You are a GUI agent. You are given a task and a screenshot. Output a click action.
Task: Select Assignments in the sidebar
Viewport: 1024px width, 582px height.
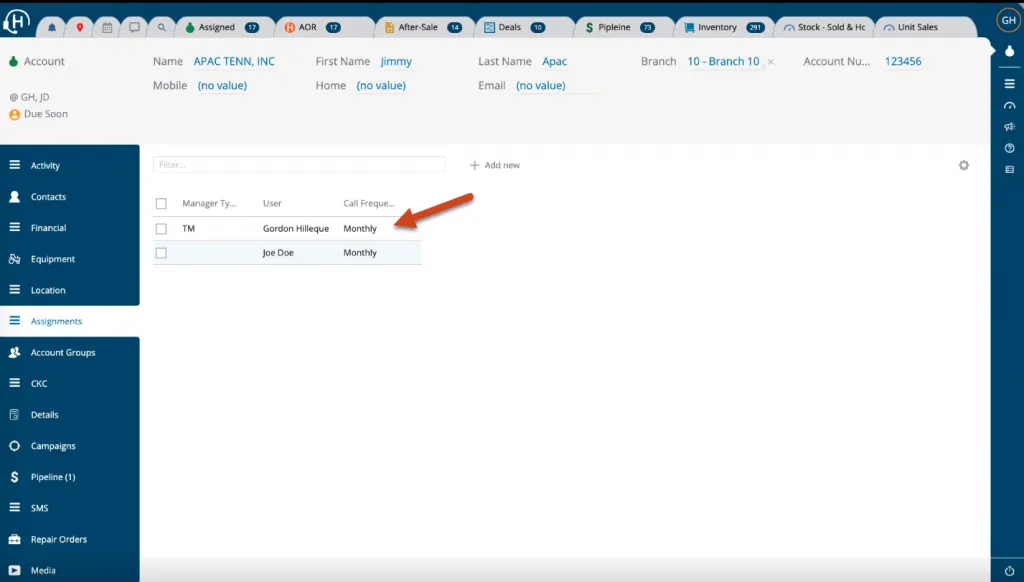[69, 321]
